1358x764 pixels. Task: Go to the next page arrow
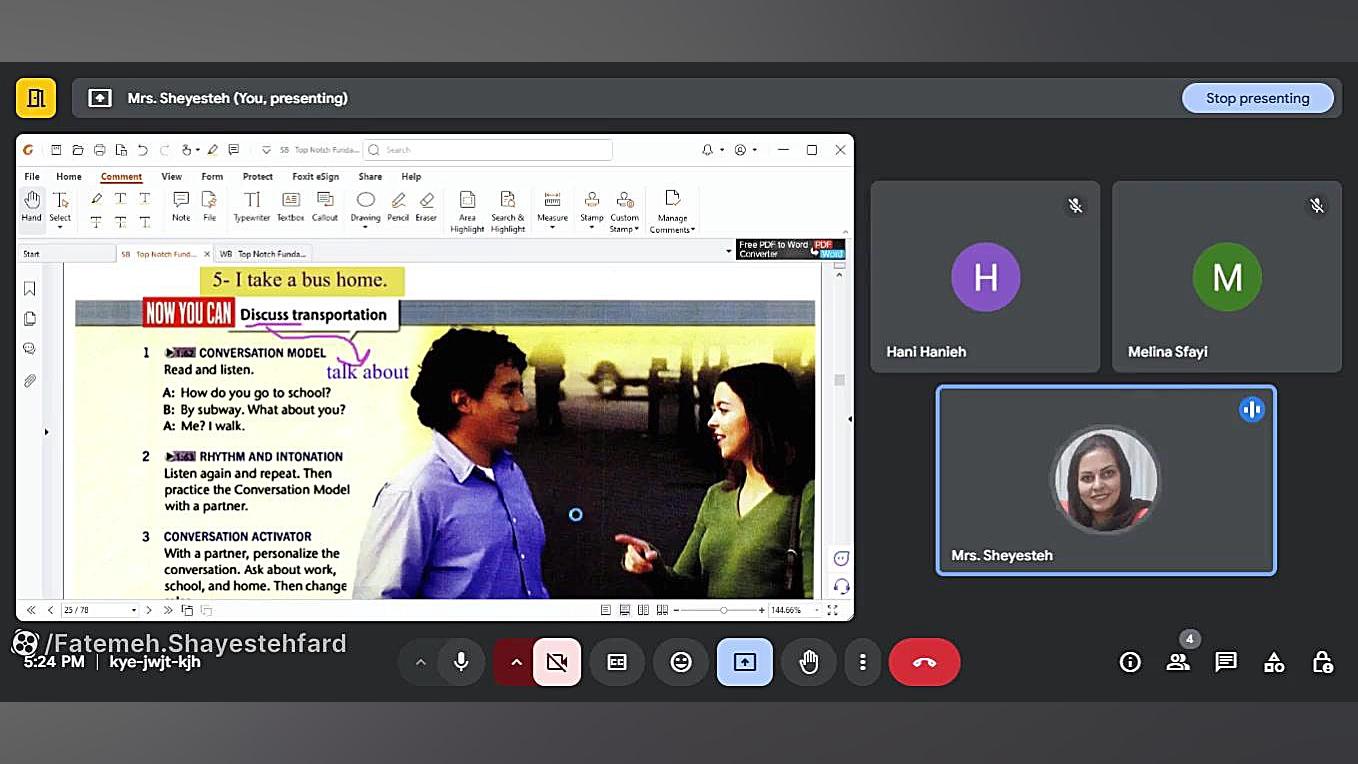pos(149,610)
